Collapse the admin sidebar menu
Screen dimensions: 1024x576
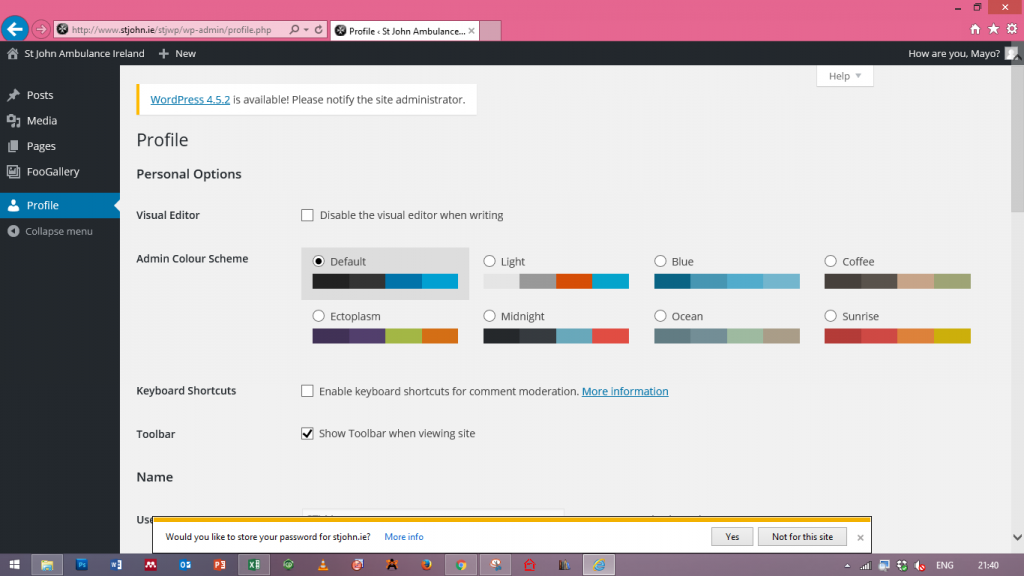tap(58, 231)
